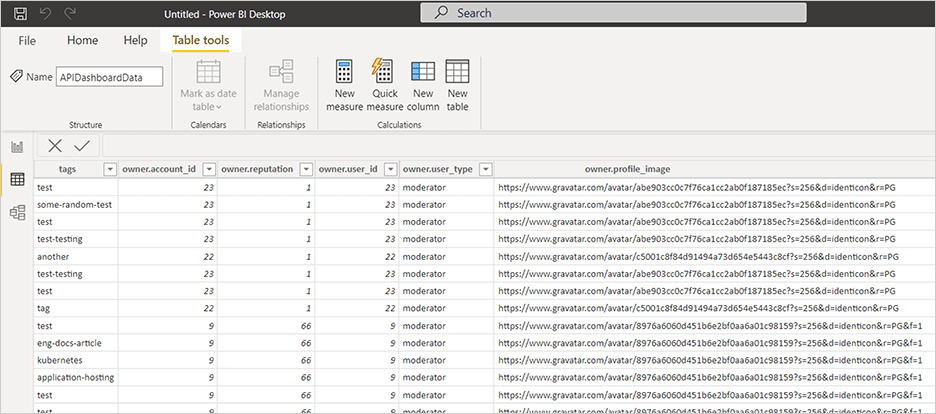Viewport: 936px width, 414px height.
Task: Switch to the Home tab
Action: click(x=82, y=41)
